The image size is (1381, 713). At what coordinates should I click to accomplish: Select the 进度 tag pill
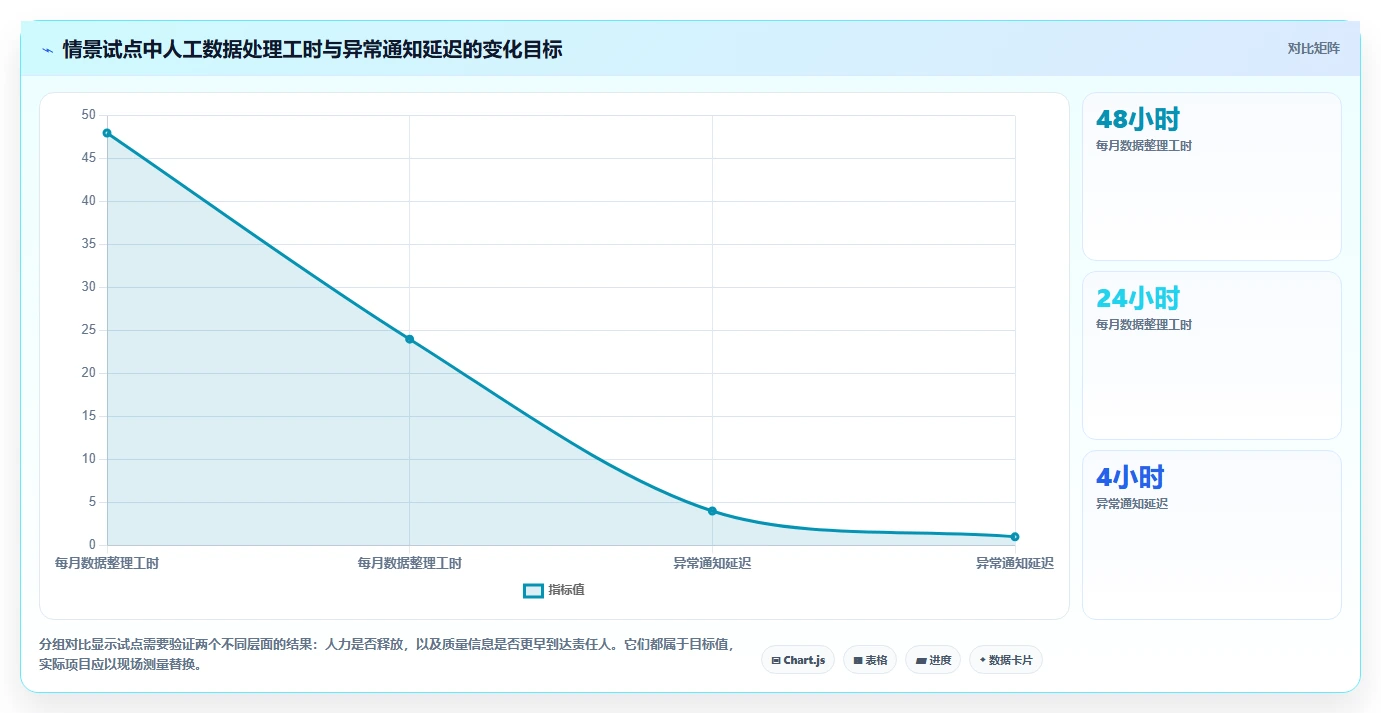pyautogui.click(x=933, y=660)
